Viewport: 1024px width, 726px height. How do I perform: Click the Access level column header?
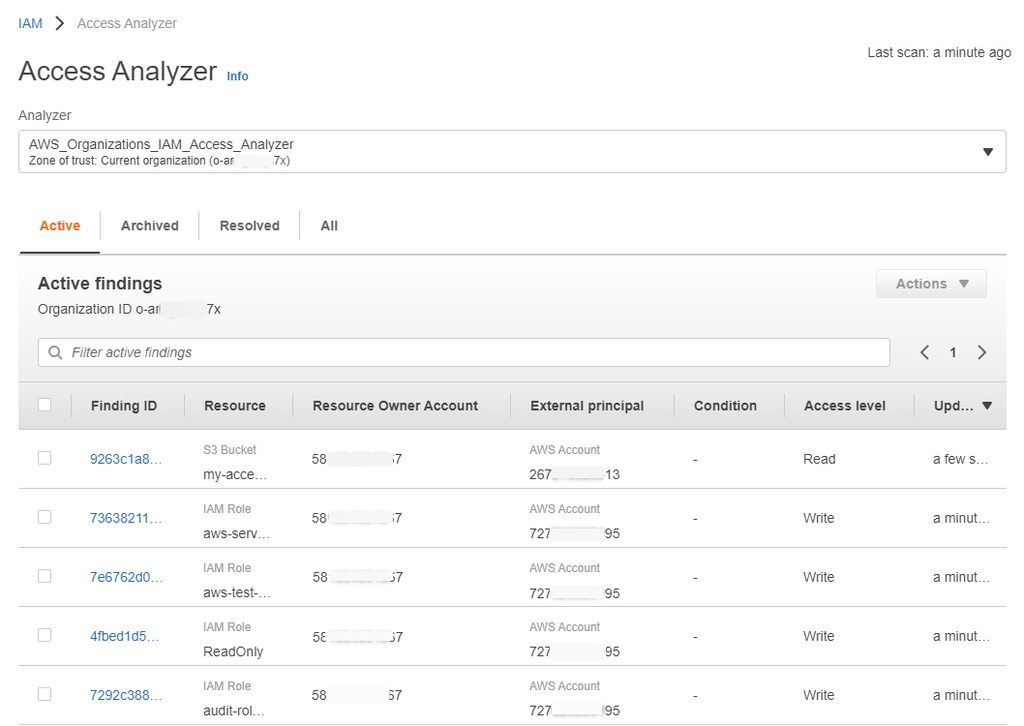844,405
